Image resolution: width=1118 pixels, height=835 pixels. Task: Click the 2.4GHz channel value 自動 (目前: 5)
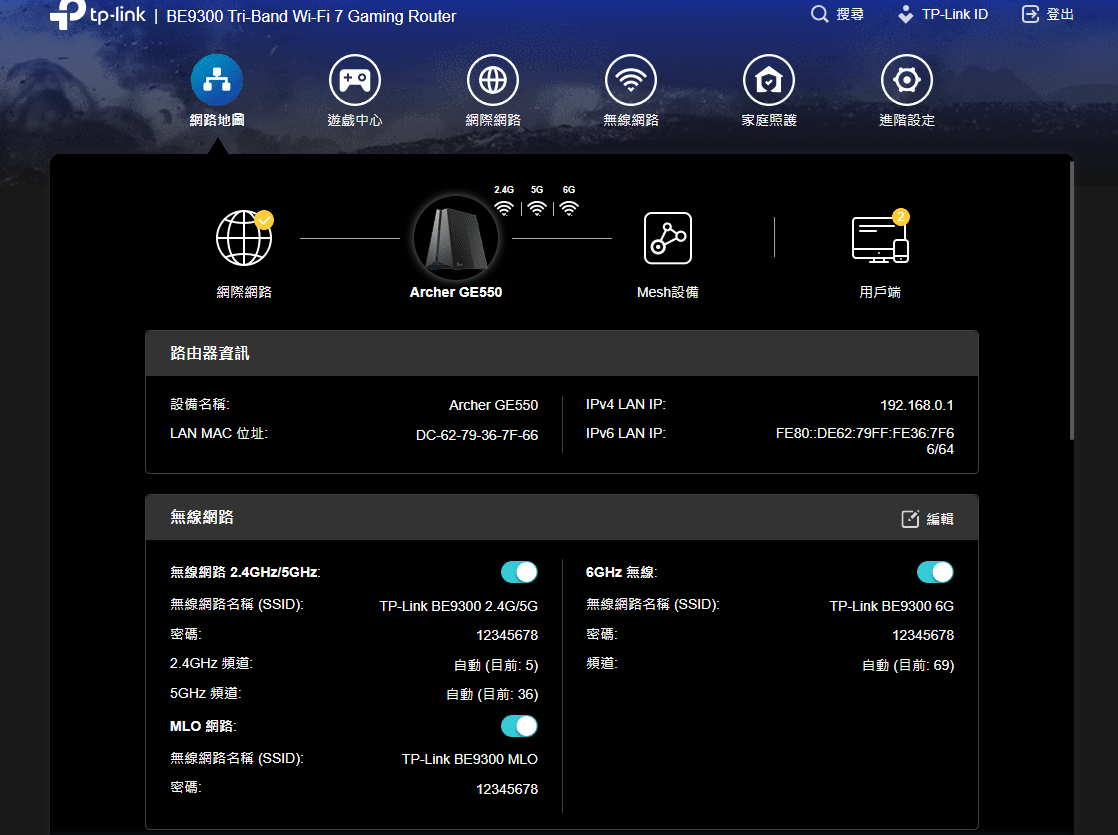coord(496,665)
